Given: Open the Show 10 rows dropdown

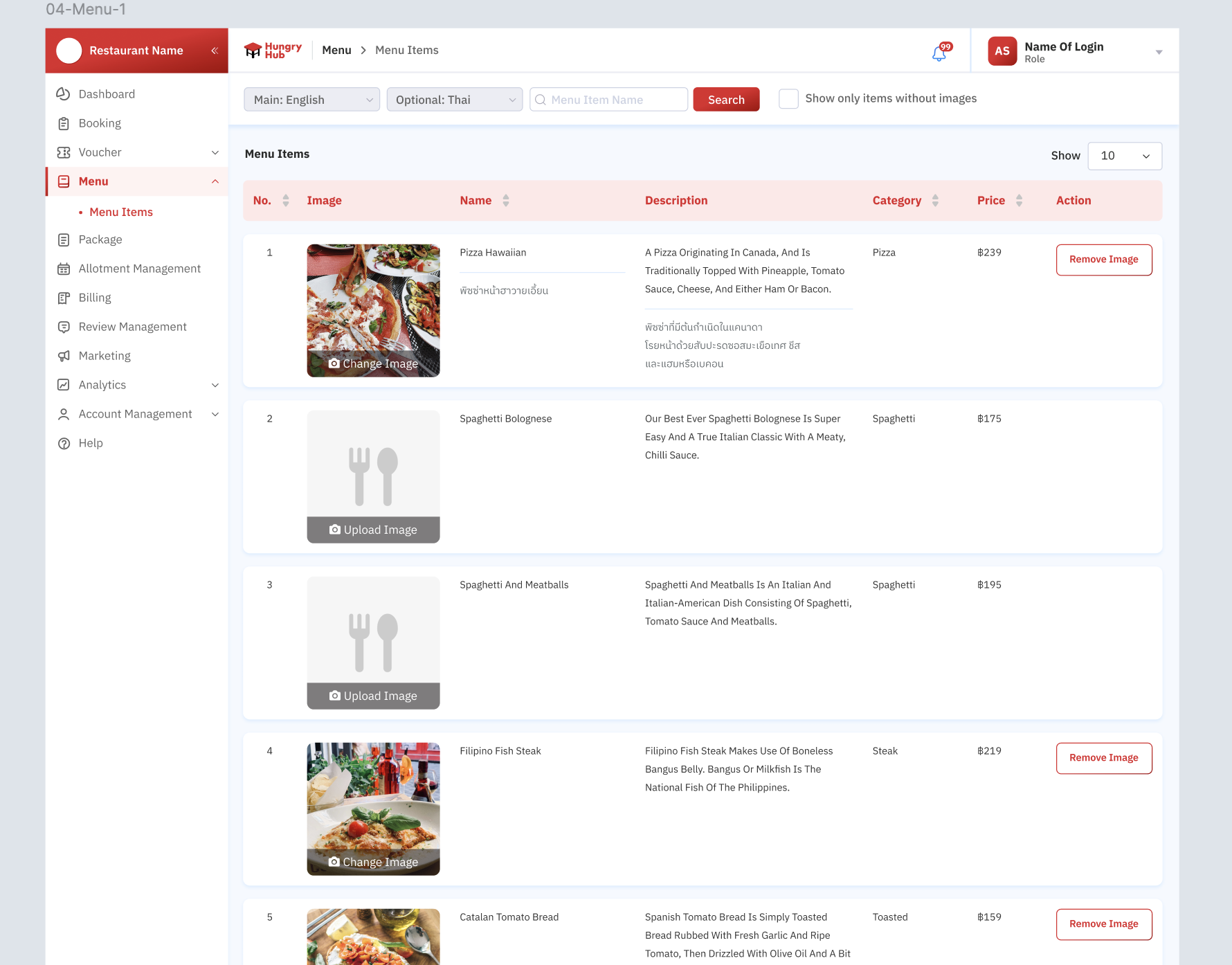Looking at the screenshot, I should pos(1124,156).
